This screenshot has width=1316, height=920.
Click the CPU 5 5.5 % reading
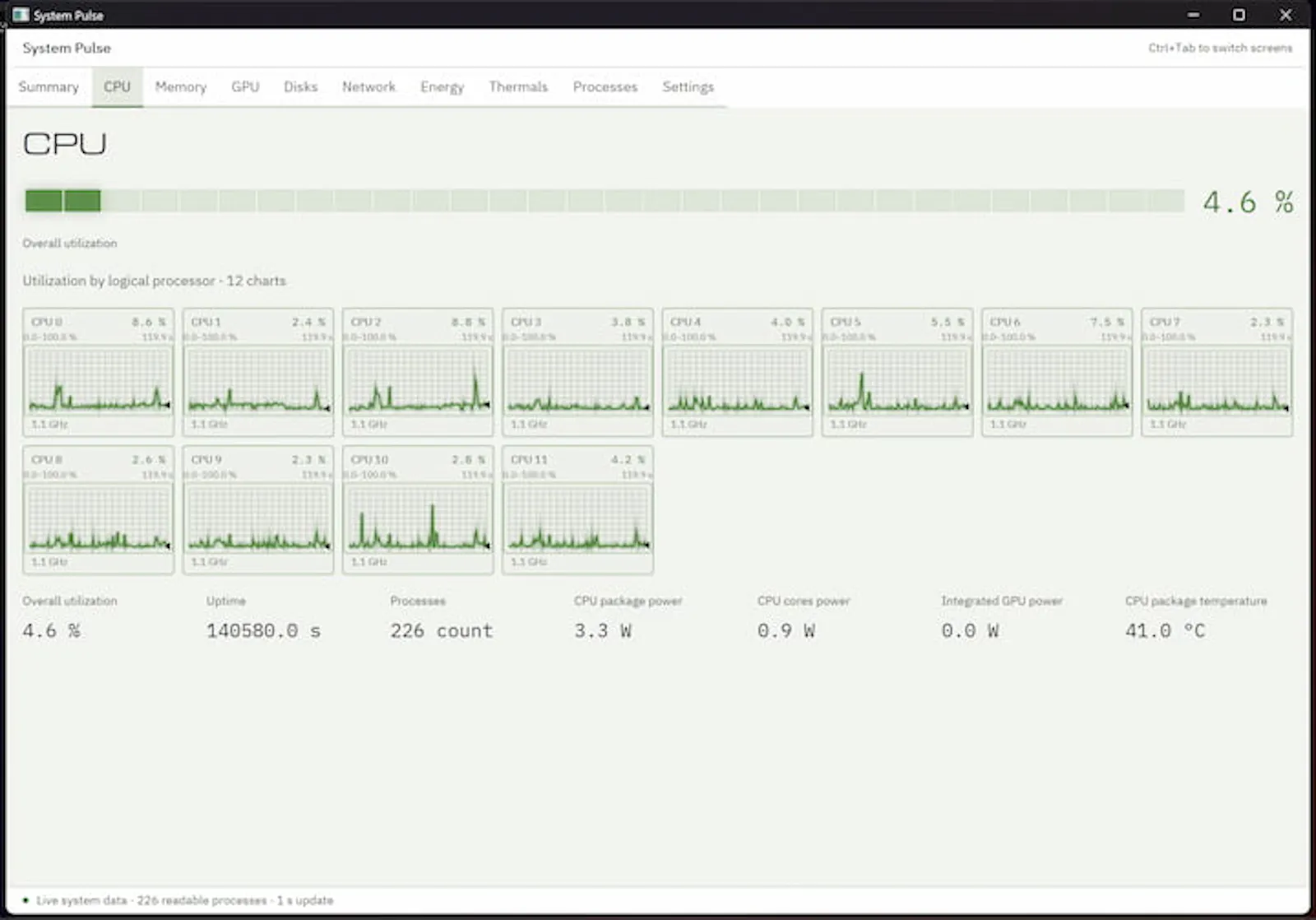click(x=948, y=322)
